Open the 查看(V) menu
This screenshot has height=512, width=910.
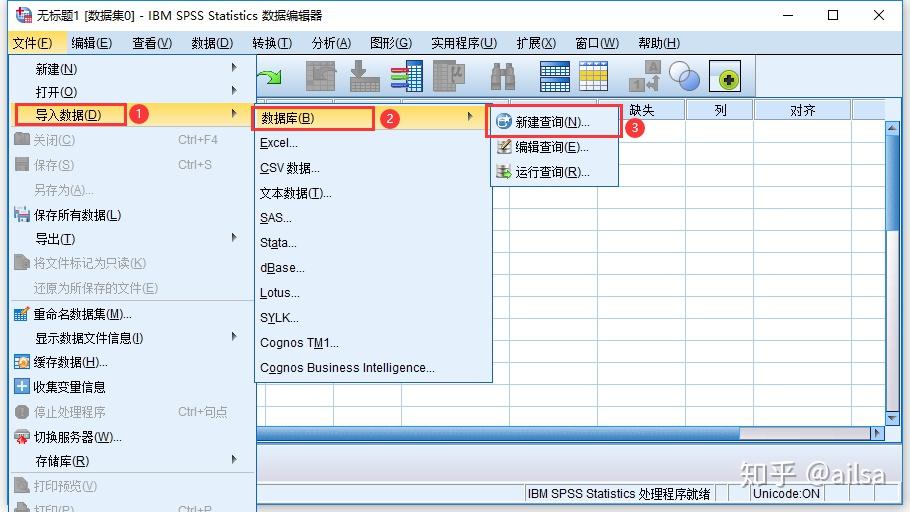(152, 43)
